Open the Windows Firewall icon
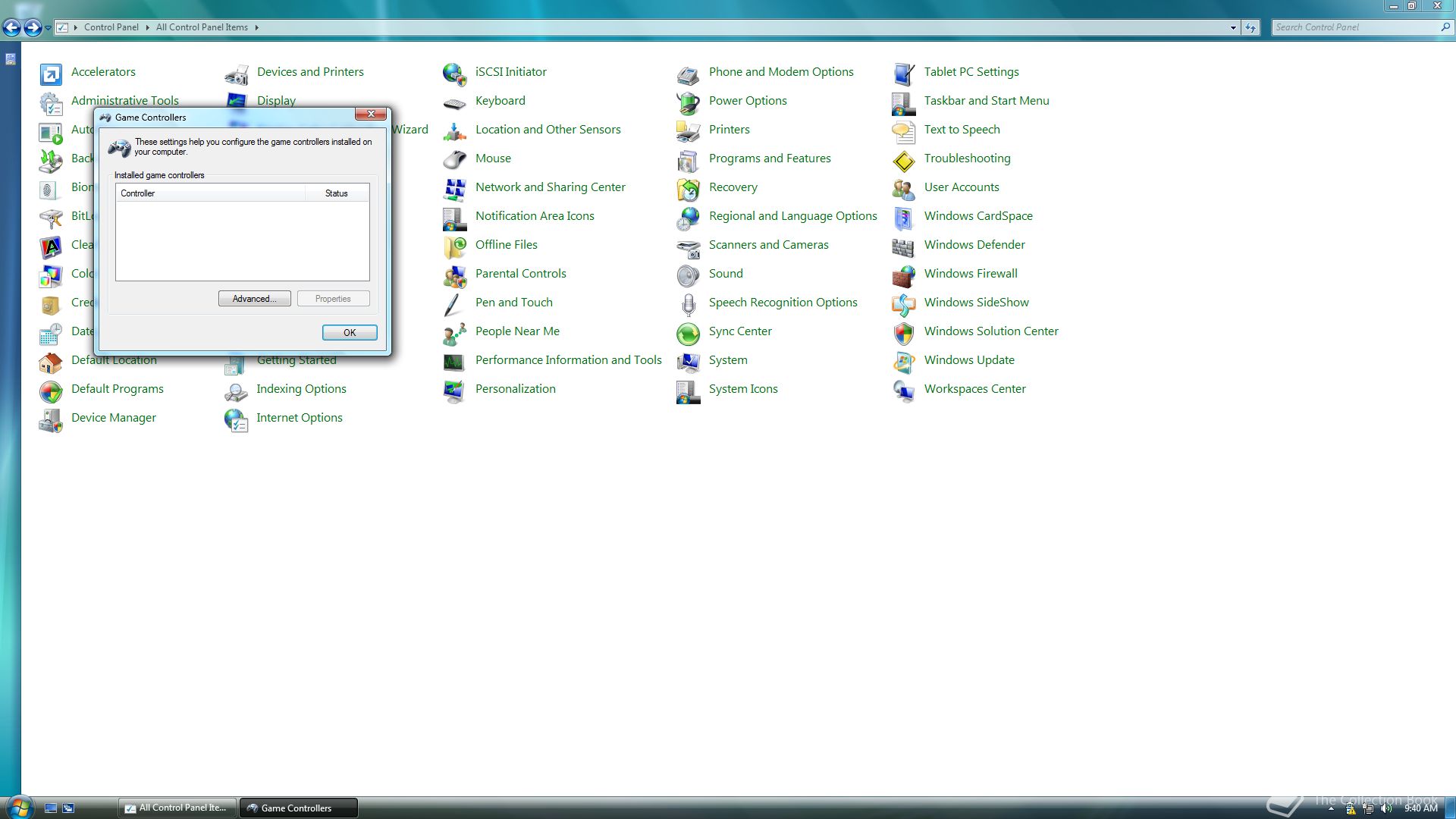The height and width of the screenshot is (819, 1456). pos(903,275)
